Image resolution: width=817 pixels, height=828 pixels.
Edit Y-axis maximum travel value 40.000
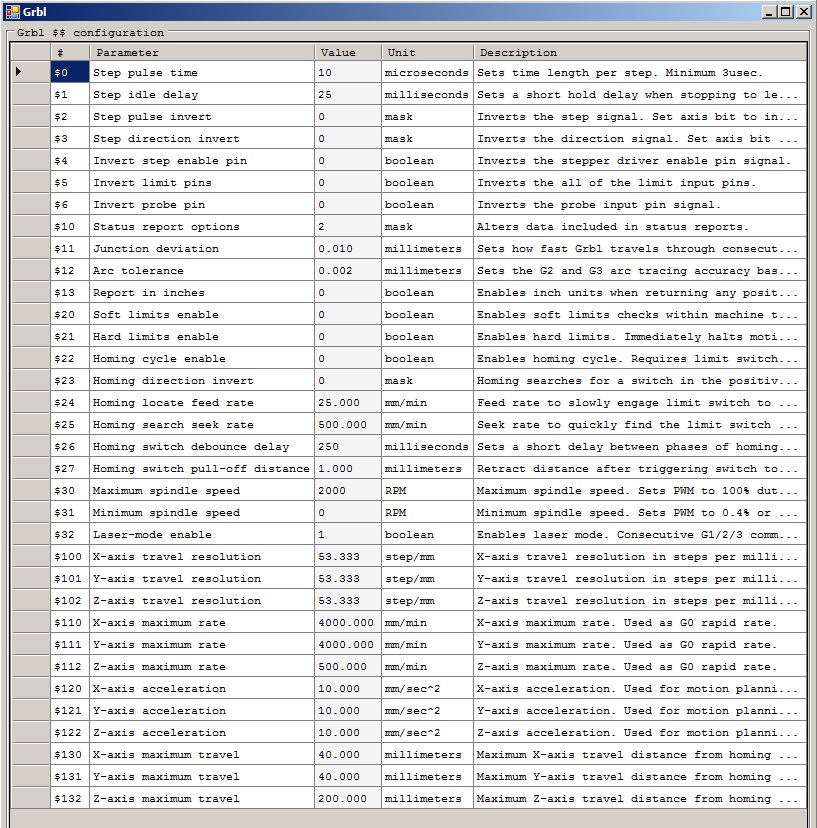tap(349, 777)
